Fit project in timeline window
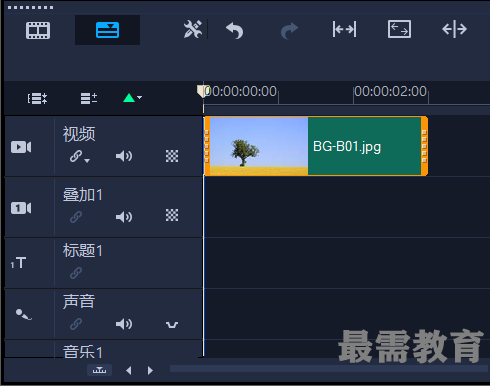The width and height of the screenshot is (490, 386). pos(399,29)
